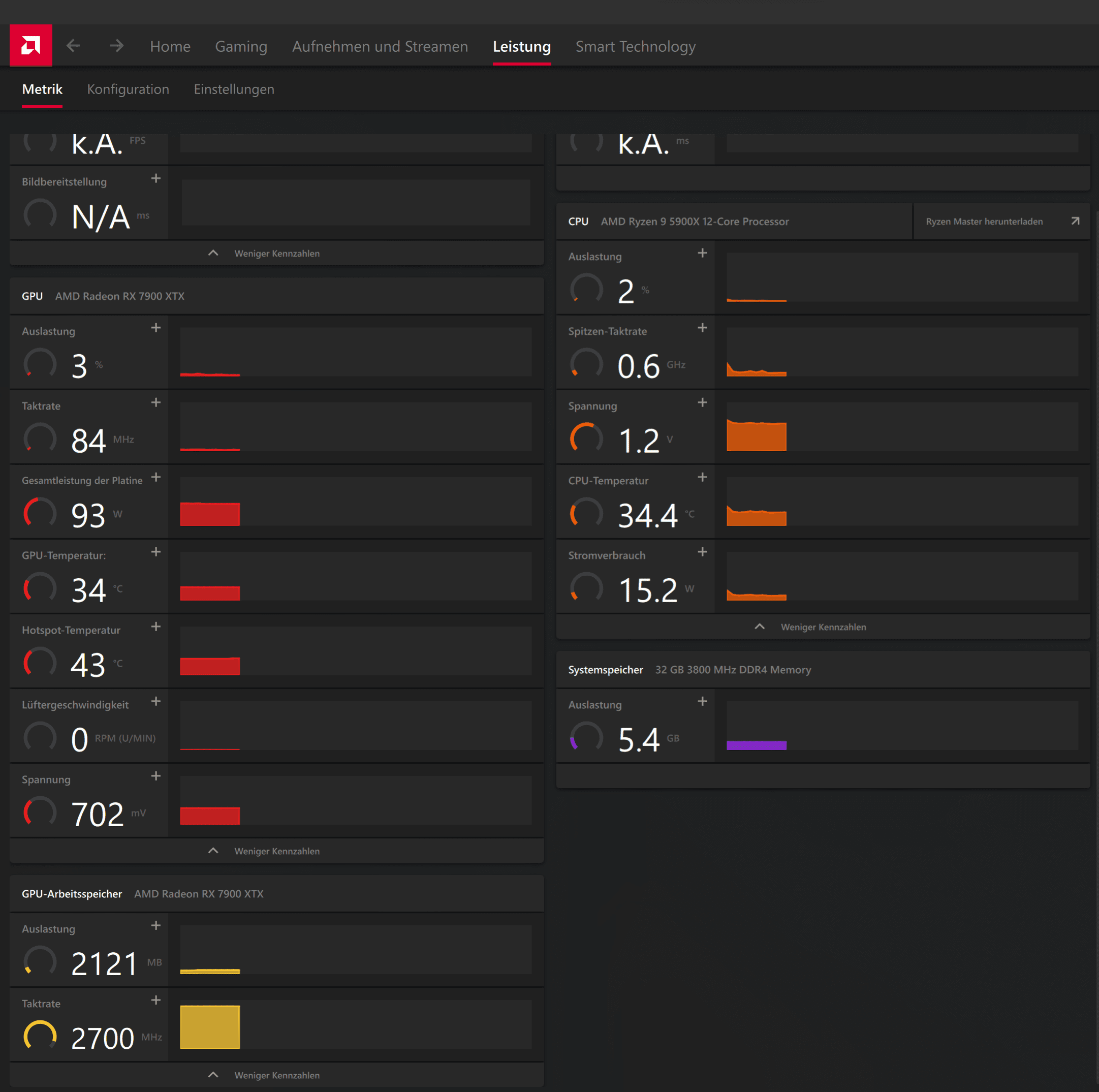Switch to the Gaming tab
The height and width of the screenshot is (1092, 1099).
pos(241,47)
